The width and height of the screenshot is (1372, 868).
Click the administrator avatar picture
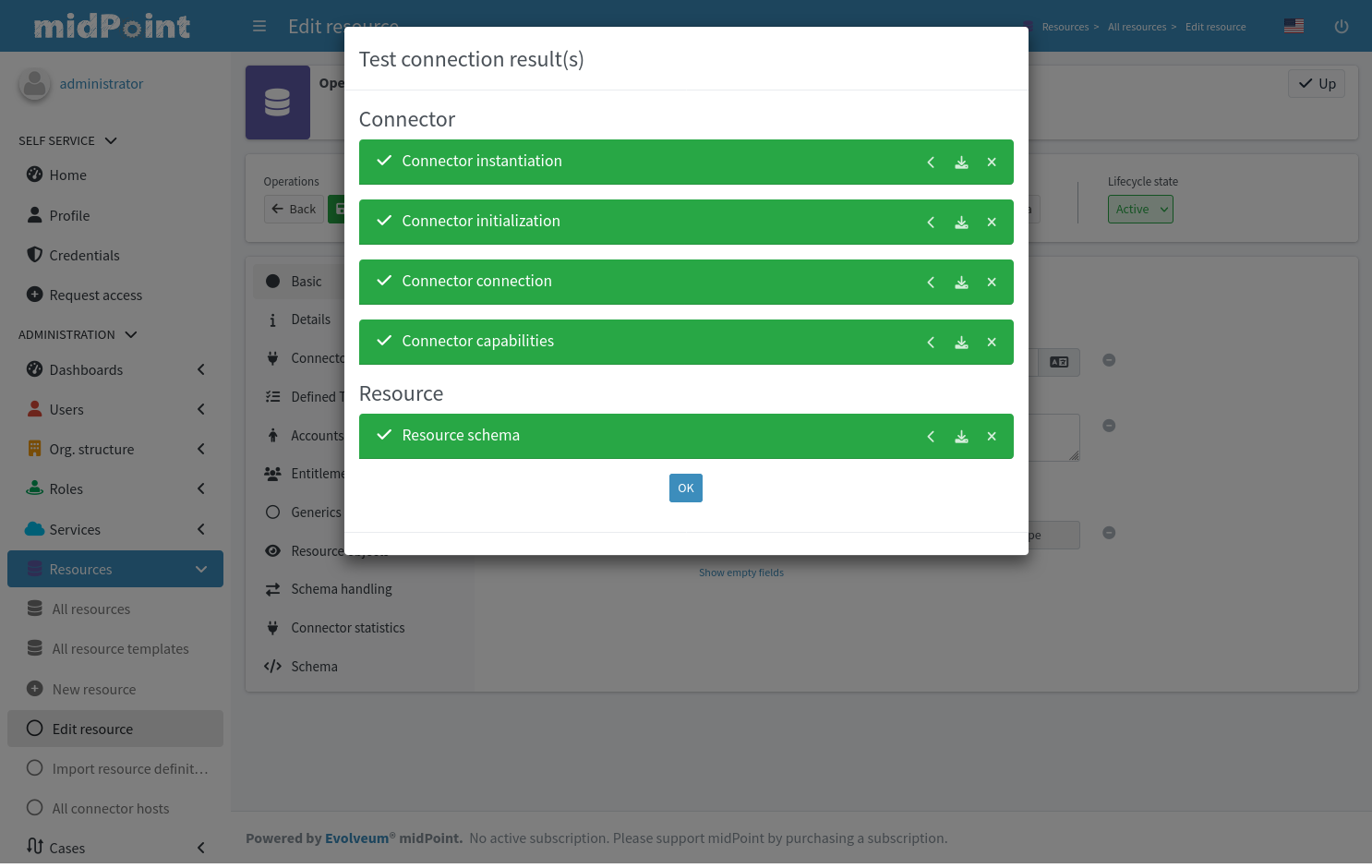tap(34, 84)
